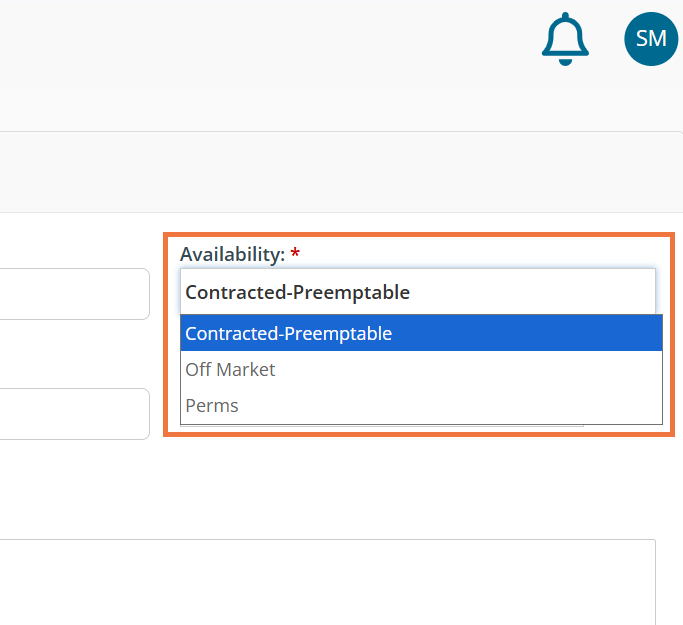Screen dimensions: 683x625
Task: Click the Availability field label
Action: click(232, 254)
